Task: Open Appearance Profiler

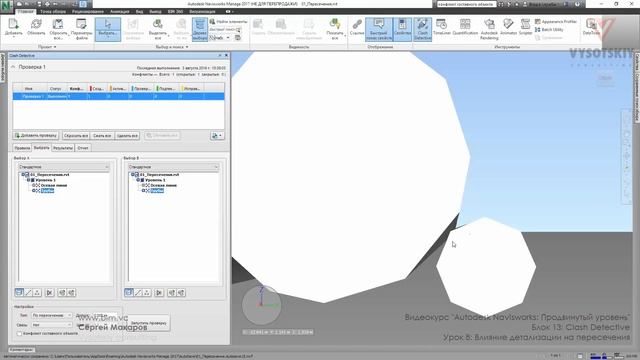Action: point(556,21)
